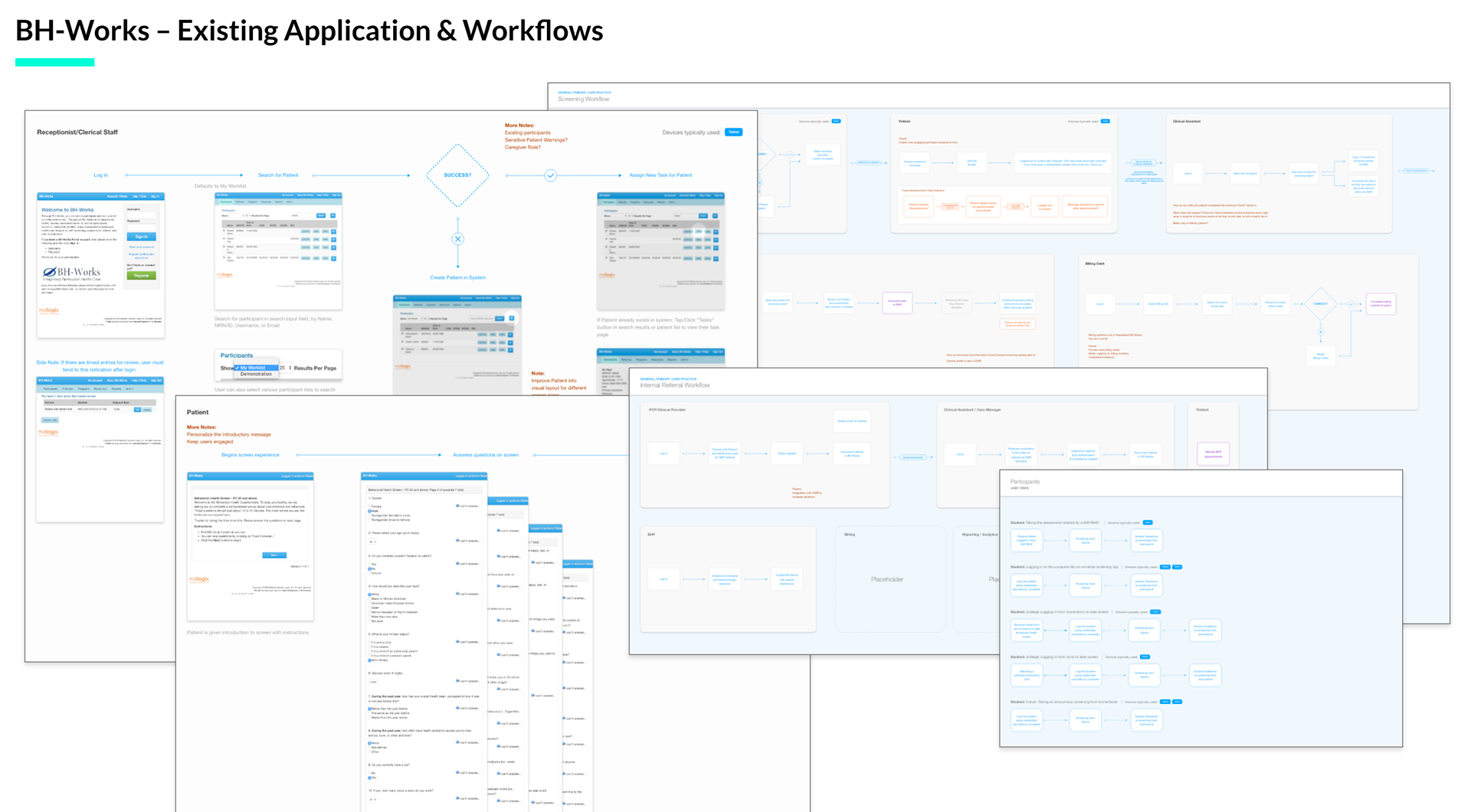Screen dimensions: 1471x812
Task: Select the SUCCESS? decision diamond in Receptionist flow
Action: (x=457, y=175)
